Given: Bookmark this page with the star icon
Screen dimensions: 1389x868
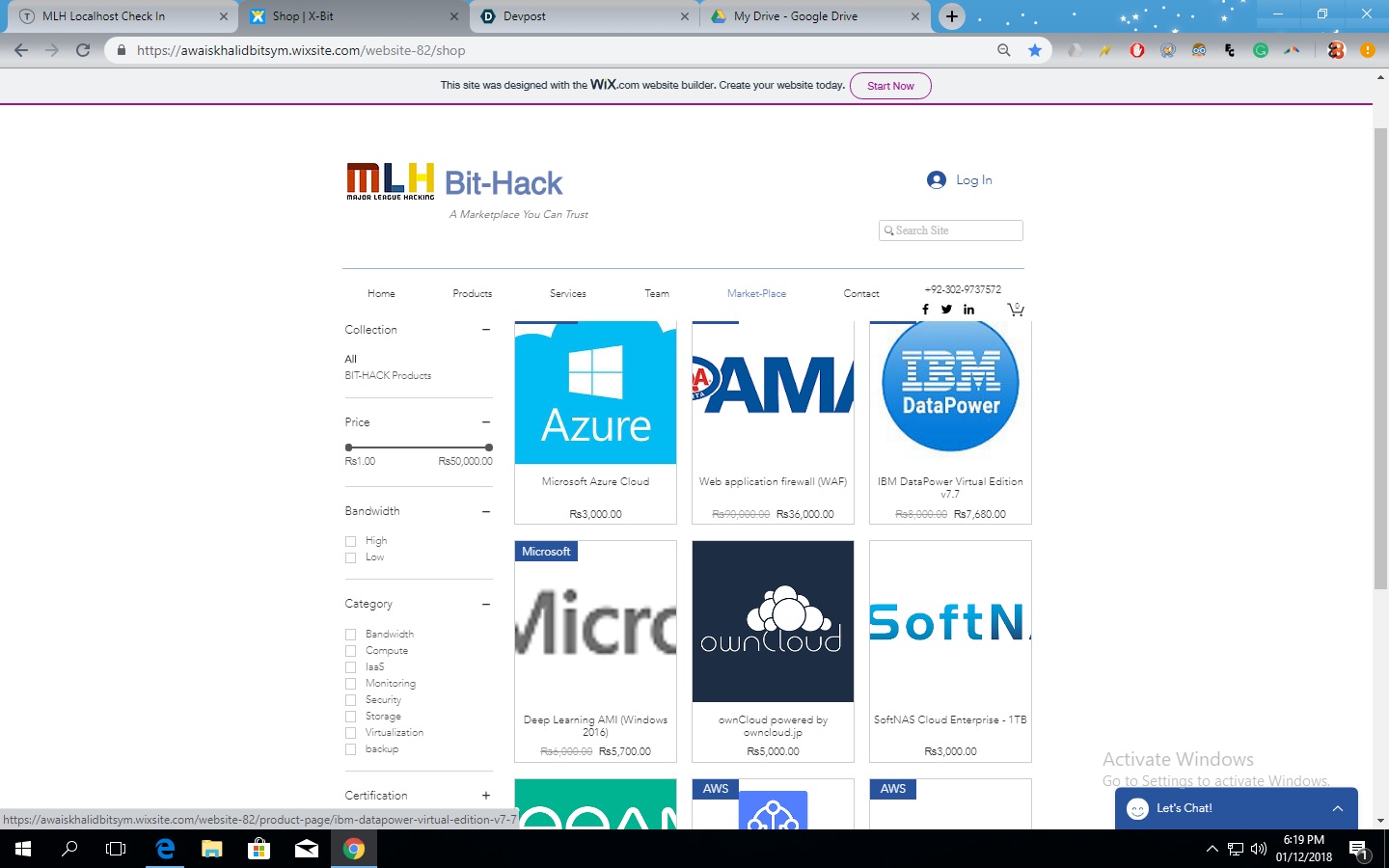Looking at the screenshot, I should pos(1035,50).
